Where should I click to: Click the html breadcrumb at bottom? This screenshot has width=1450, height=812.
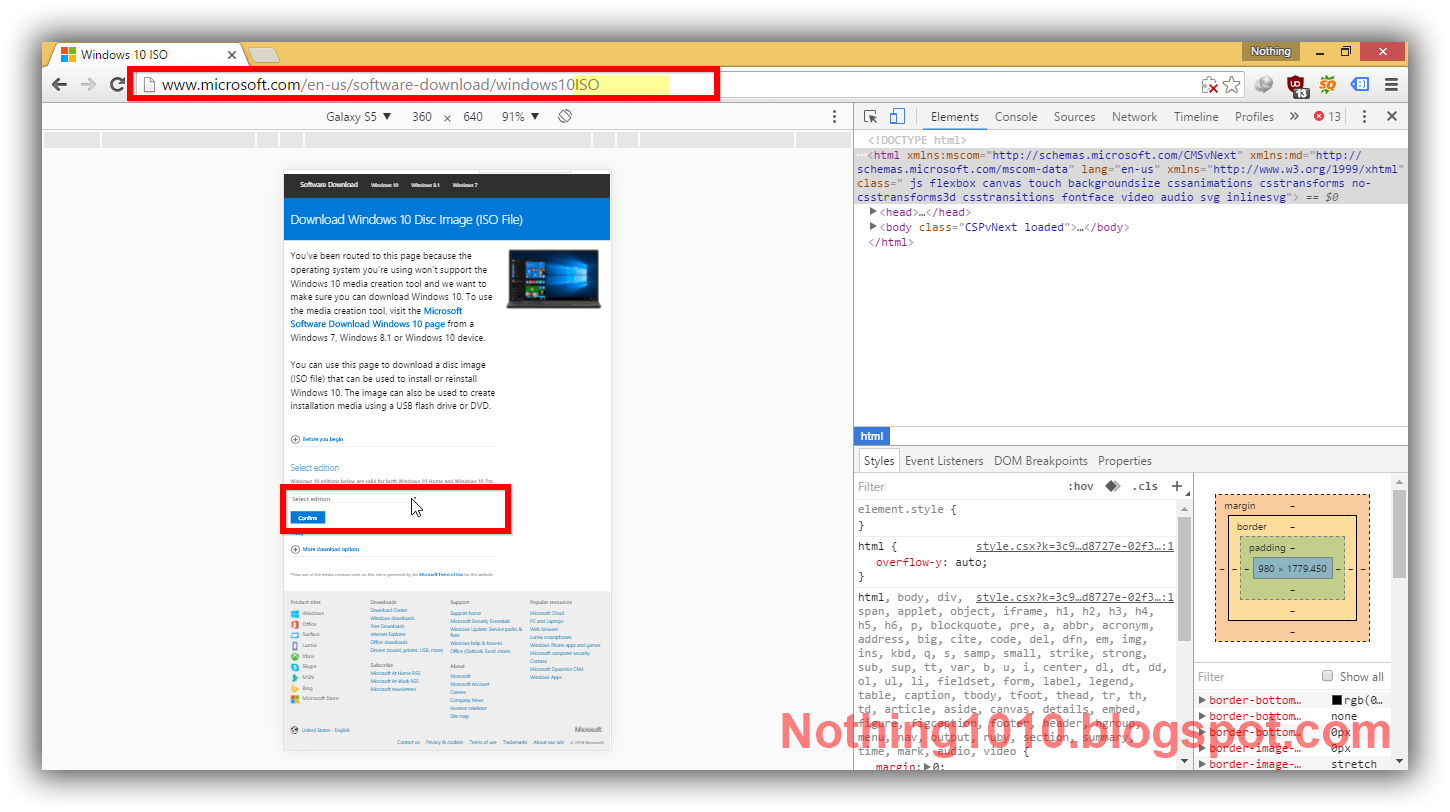pyautogui.click(x=872, y=436)
